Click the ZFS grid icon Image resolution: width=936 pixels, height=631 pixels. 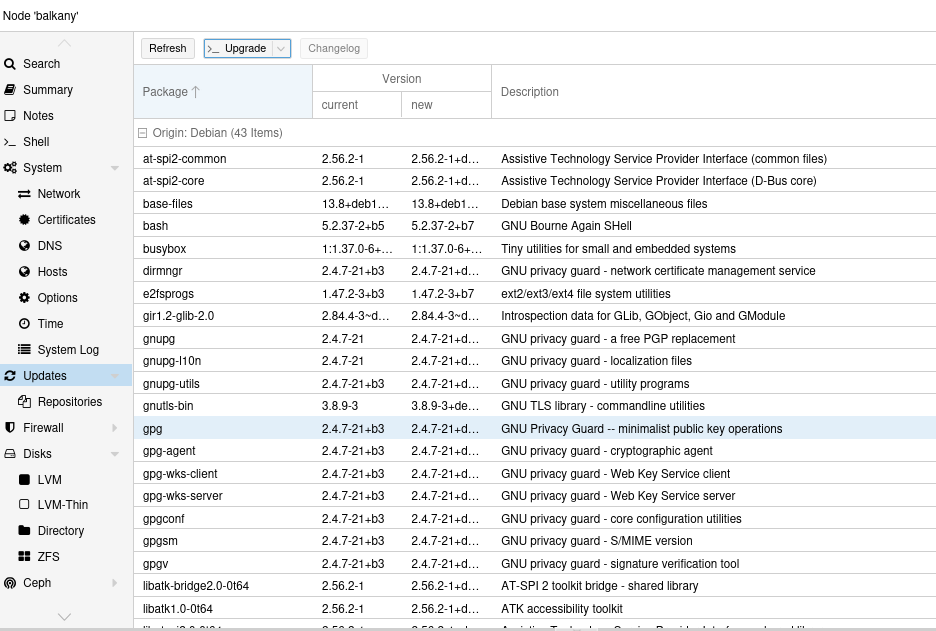pos(25,557)
